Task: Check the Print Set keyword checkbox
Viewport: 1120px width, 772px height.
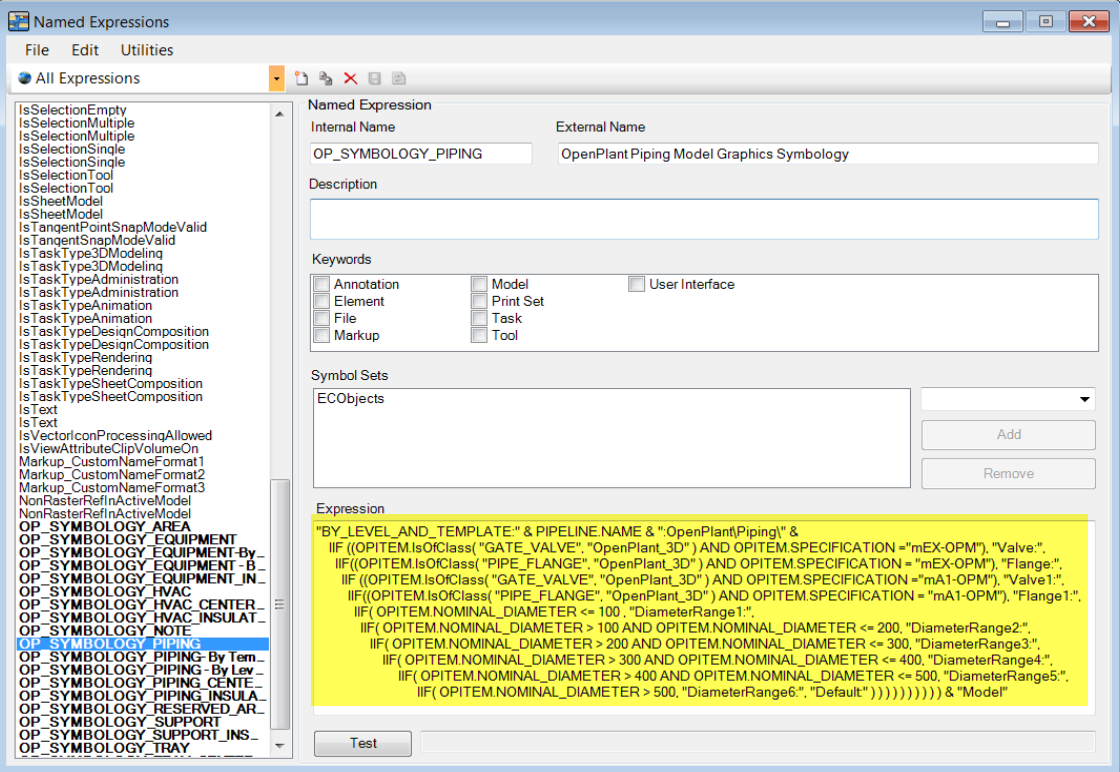Action: point(479,301)
